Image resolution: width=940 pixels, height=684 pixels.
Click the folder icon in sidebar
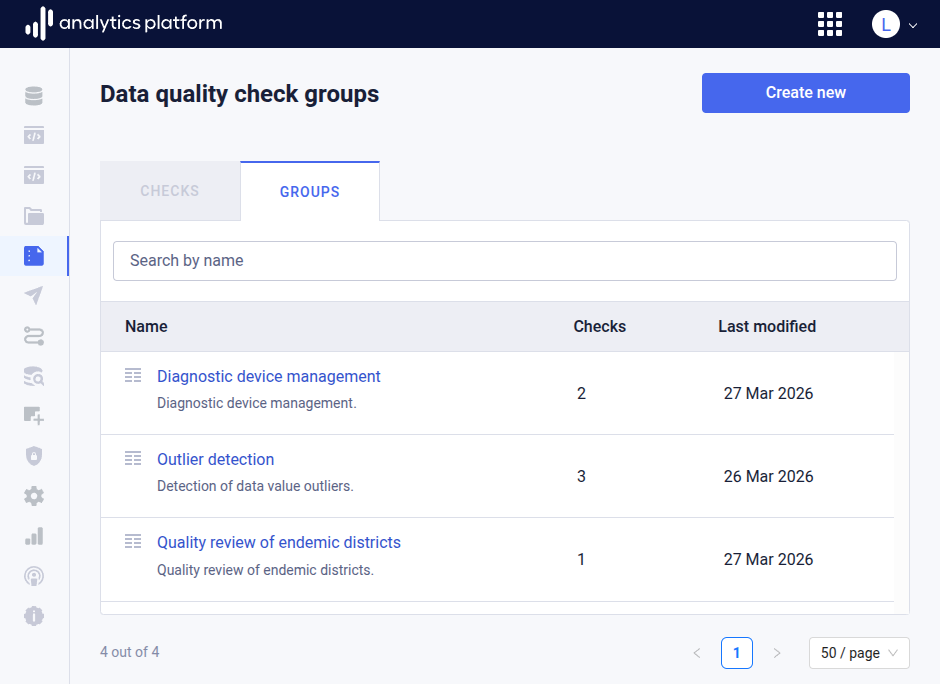33,216
